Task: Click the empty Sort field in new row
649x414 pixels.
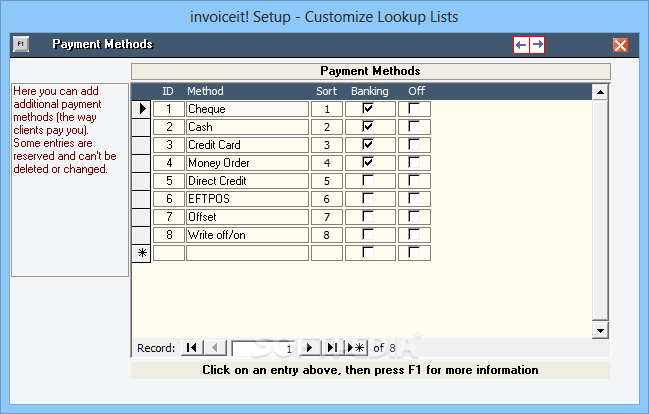Action: 327,253
